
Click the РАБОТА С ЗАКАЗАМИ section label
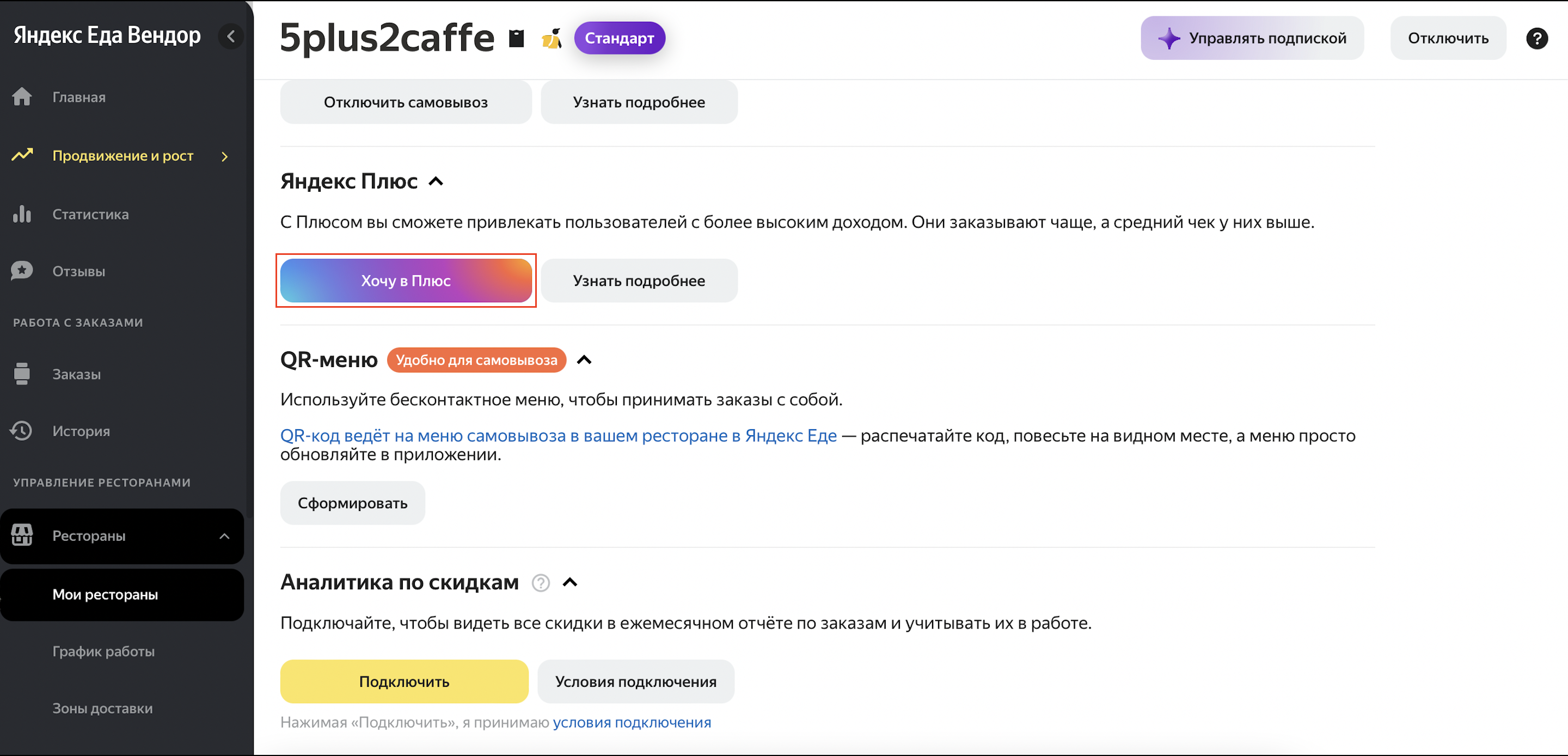click(78, 323)
